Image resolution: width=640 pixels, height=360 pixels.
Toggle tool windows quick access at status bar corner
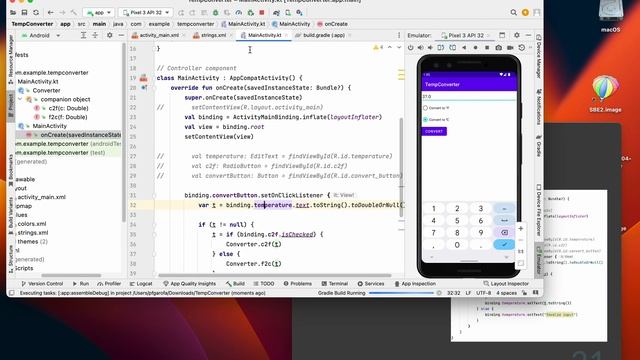(12, 293)
